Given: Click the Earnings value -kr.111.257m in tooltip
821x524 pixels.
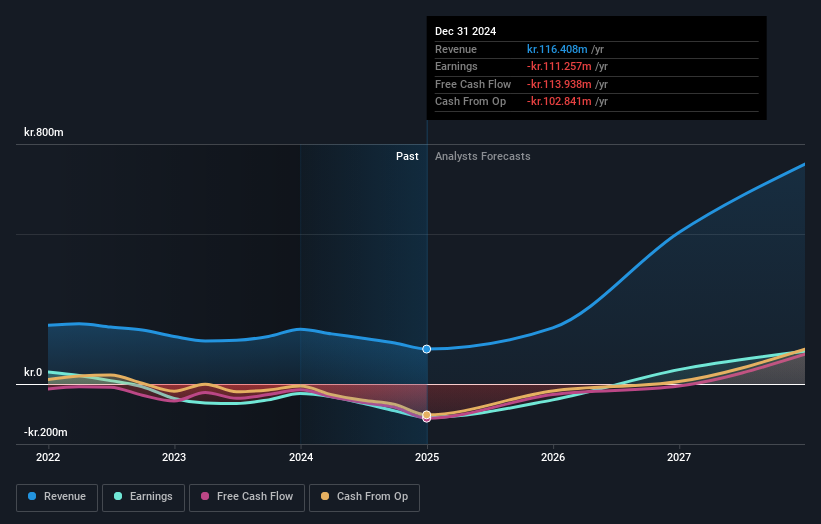Looking at the screenshot, I should click(x=559, y=66).
